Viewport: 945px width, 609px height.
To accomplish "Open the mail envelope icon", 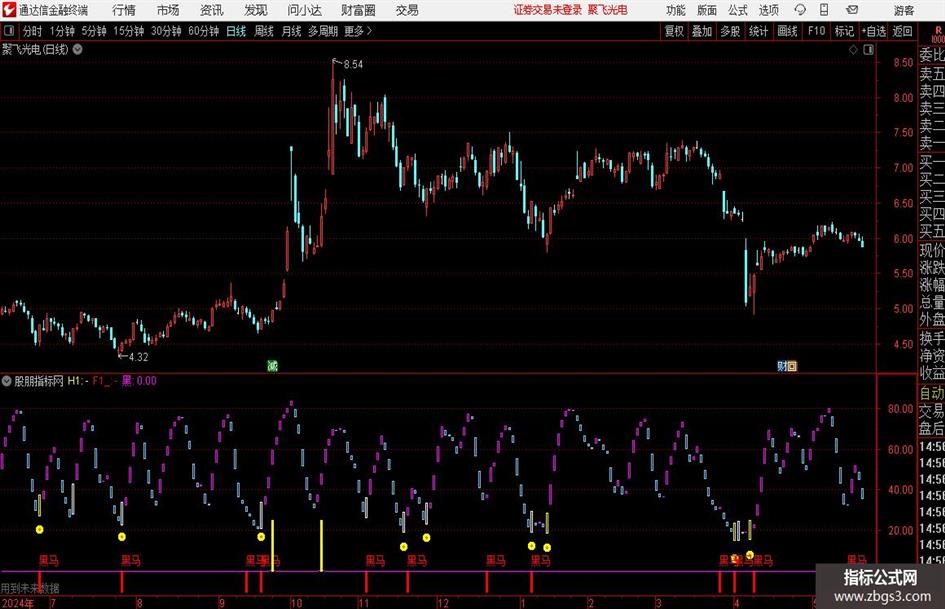I will [852, 10].
